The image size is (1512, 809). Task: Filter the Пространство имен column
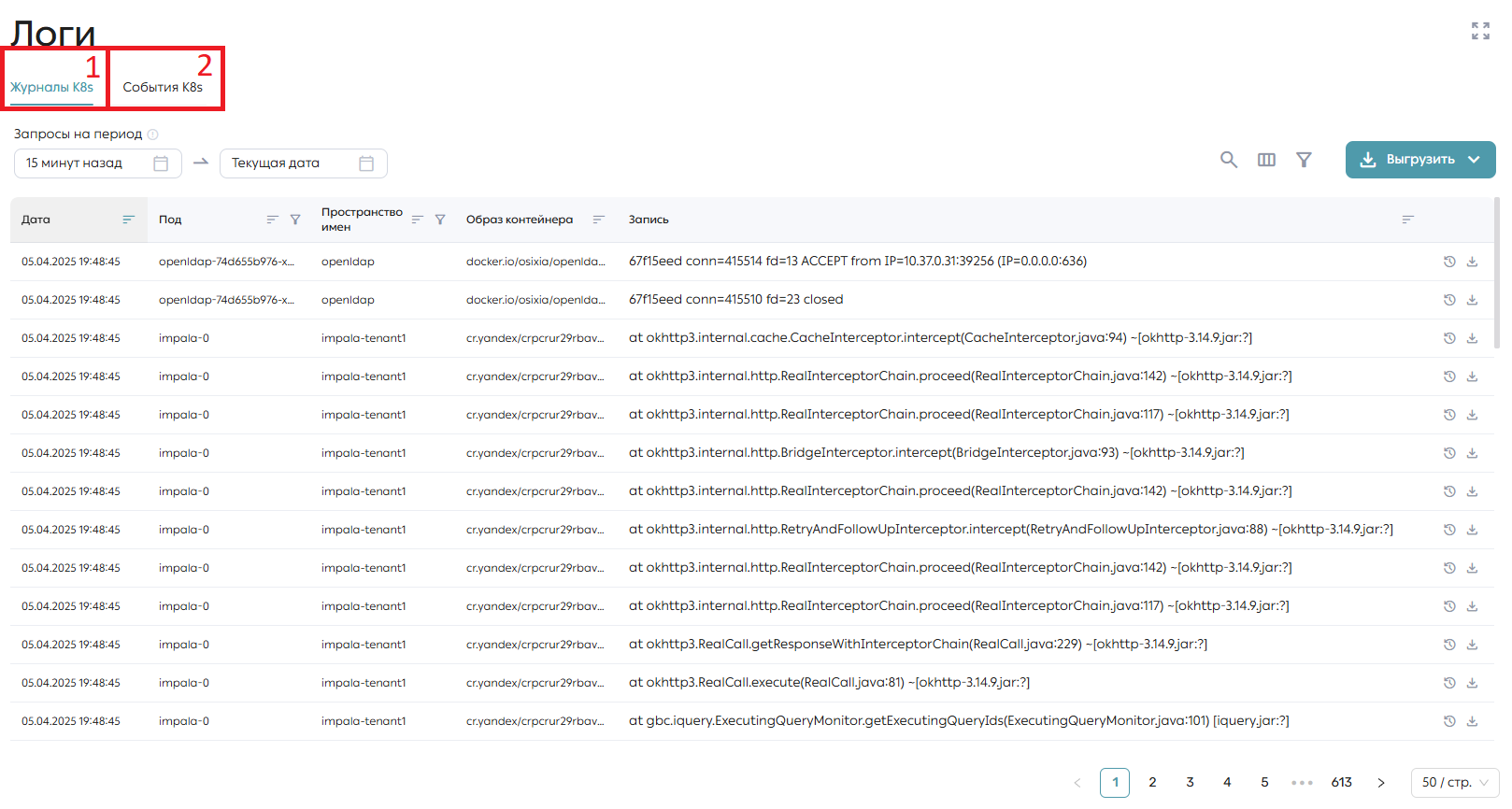[x=440, y=220]
